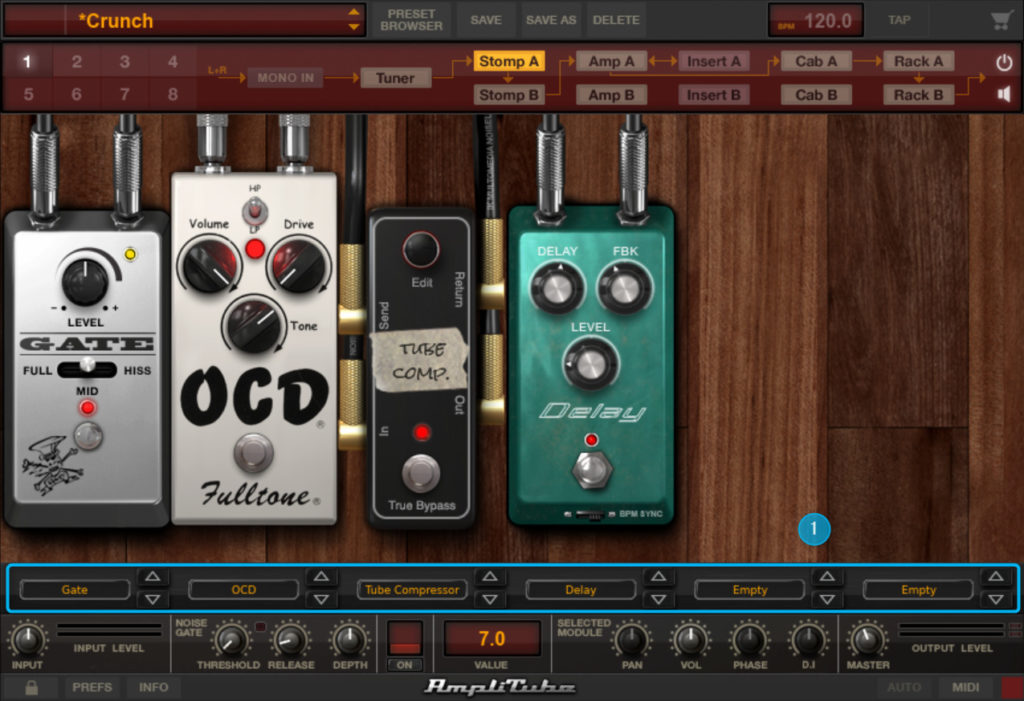The image size is (1024, 701).
Task: Flip the OCD HP/LP toggle switch
Action: click(255, 212)
